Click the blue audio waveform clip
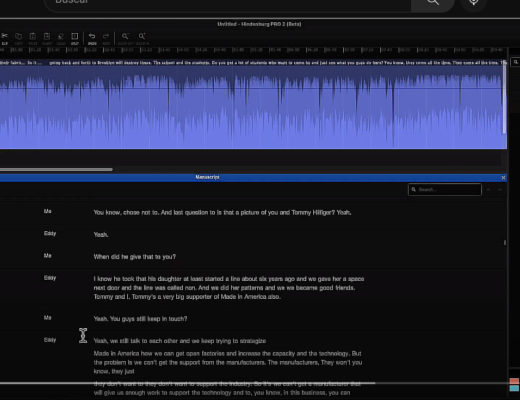Screen dimensions: 520x400 (x=253, y=107)
